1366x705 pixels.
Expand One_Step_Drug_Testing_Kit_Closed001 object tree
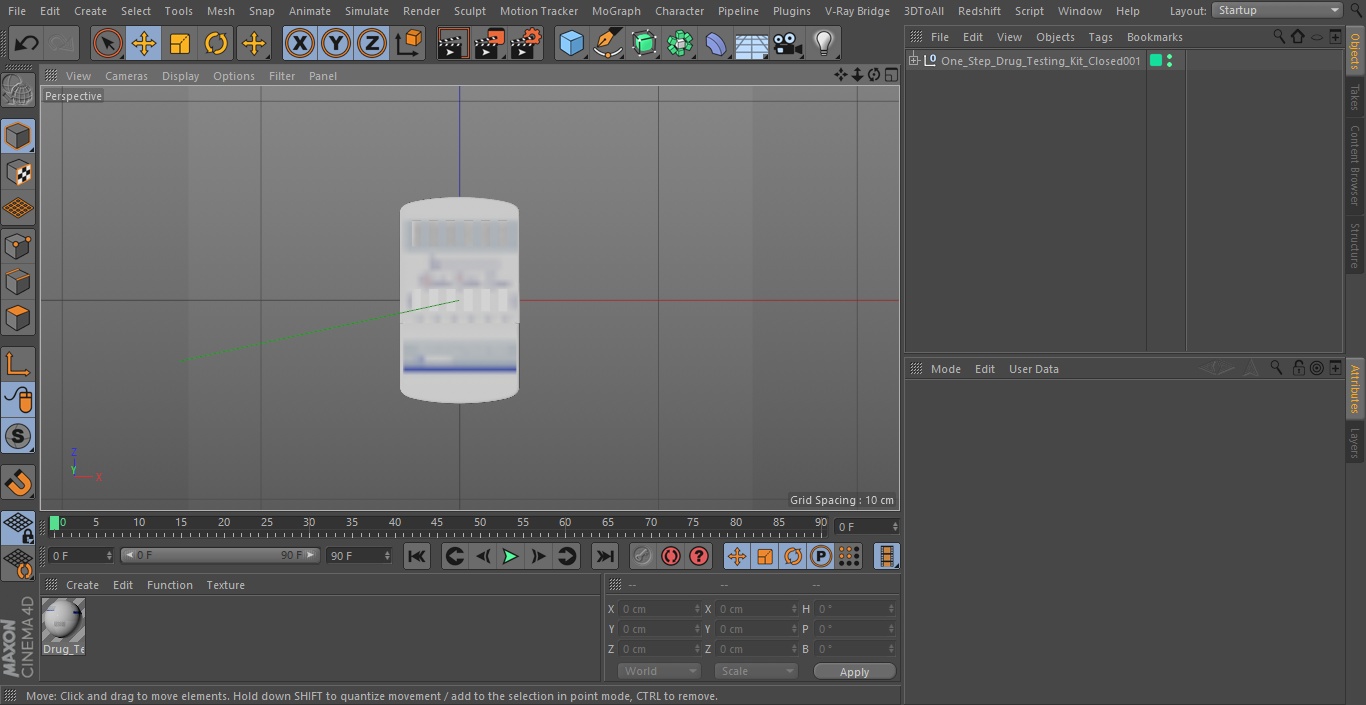pos(913,61)
